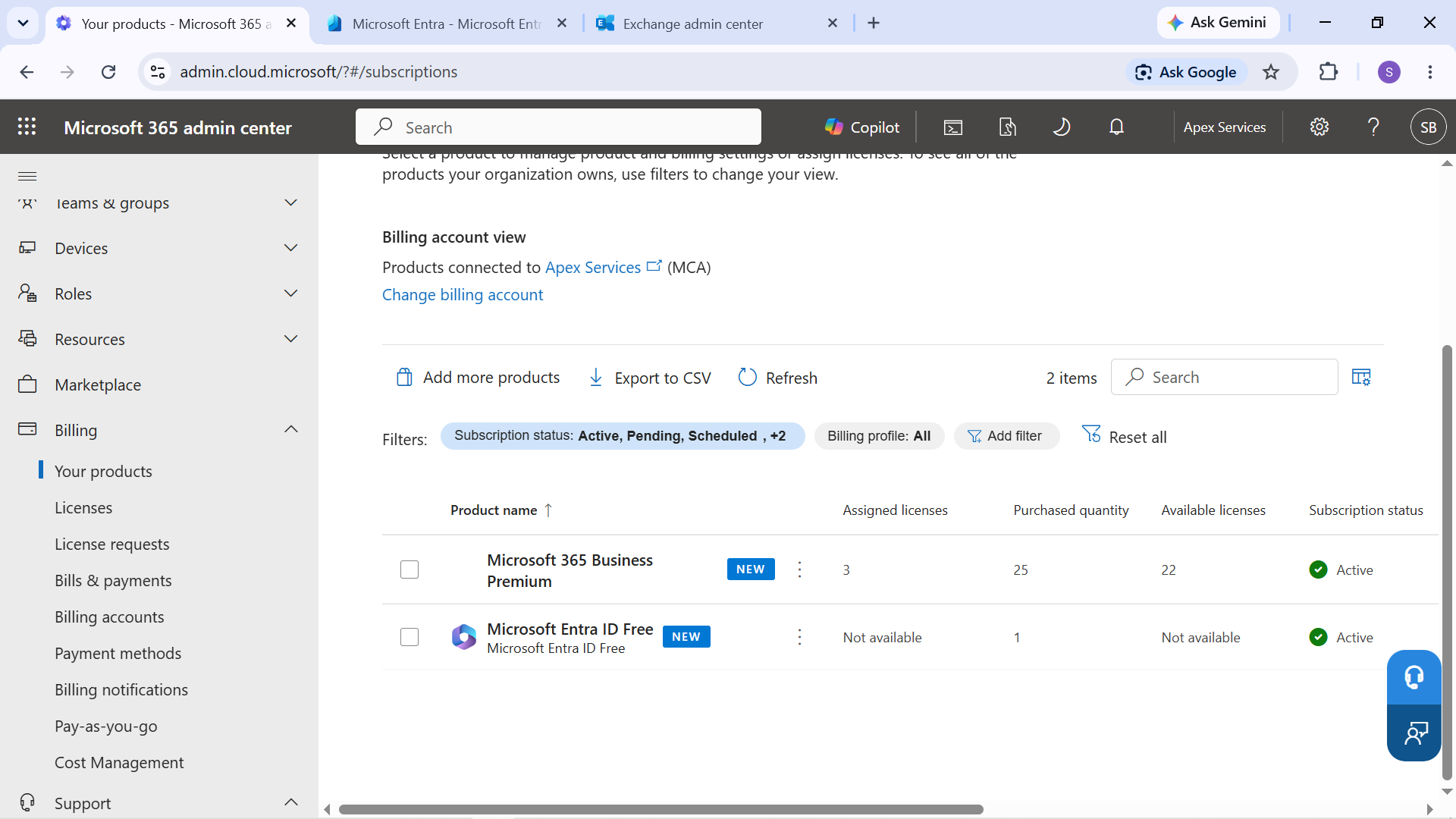Switch to Microsoft Entra browser tab
This screenshot has height=819, width=1456.
click(447, 24)
